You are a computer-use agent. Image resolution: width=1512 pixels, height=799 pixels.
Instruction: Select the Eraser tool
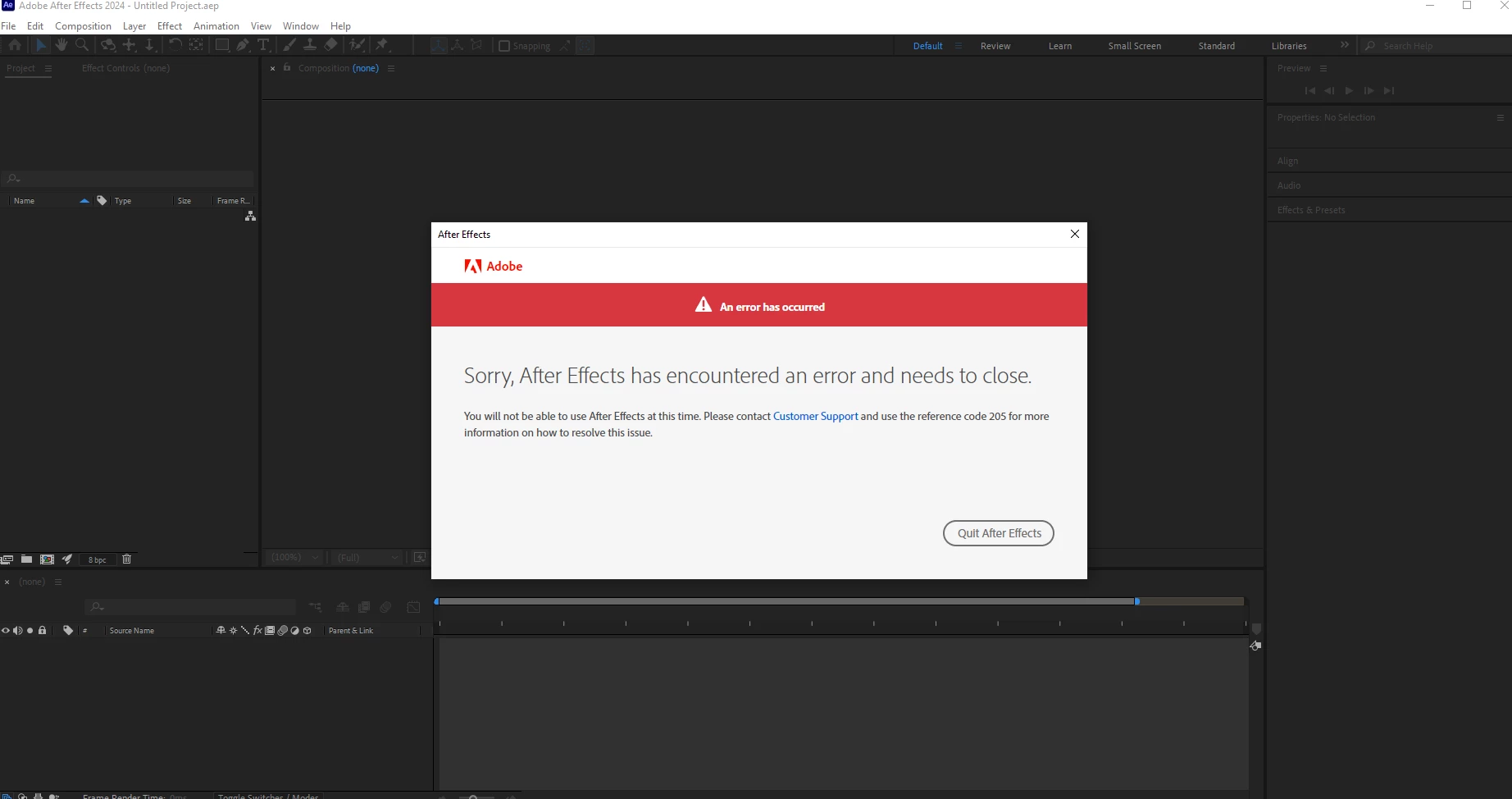[x=331, y=45]
